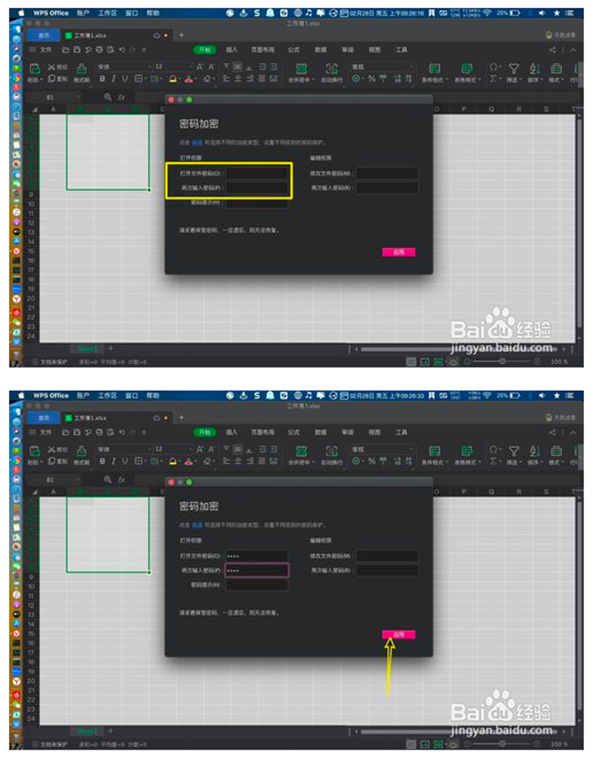This screenshot has height=757, width=600.
Task: Click the cut (剪切) scissors icon in bottom screenshot
Action: coord(49,448)
